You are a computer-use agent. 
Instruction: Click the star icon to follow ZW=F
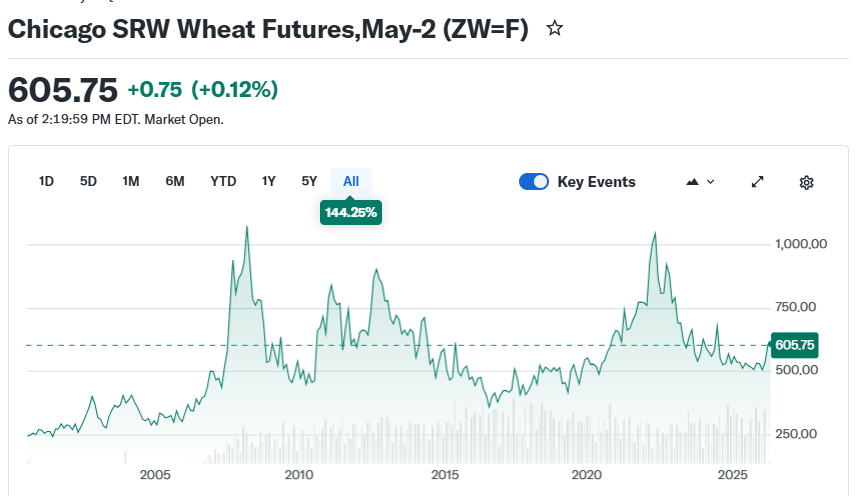click(555, 29)
